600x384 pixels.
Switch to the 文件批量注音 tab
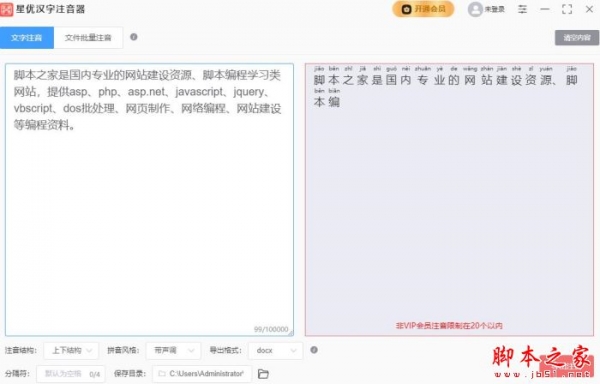(x=88, y=37)
